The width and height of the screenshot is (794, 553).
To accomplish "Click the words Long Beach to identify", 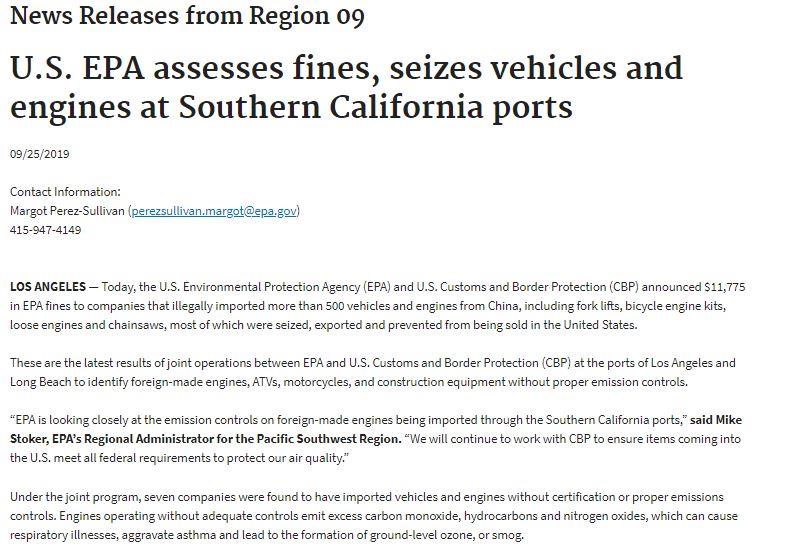I will (x=69, y=382).
